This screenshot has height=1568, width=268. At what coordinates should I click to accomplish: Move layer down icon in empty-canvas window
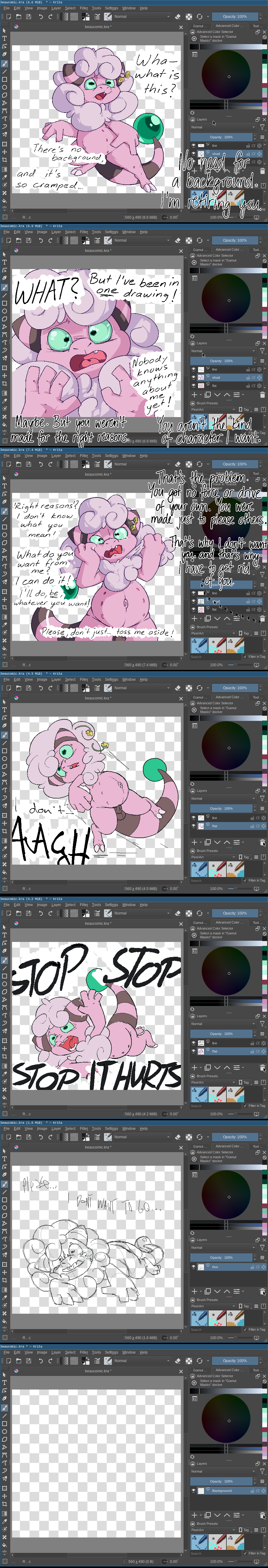click(217, 1515)
